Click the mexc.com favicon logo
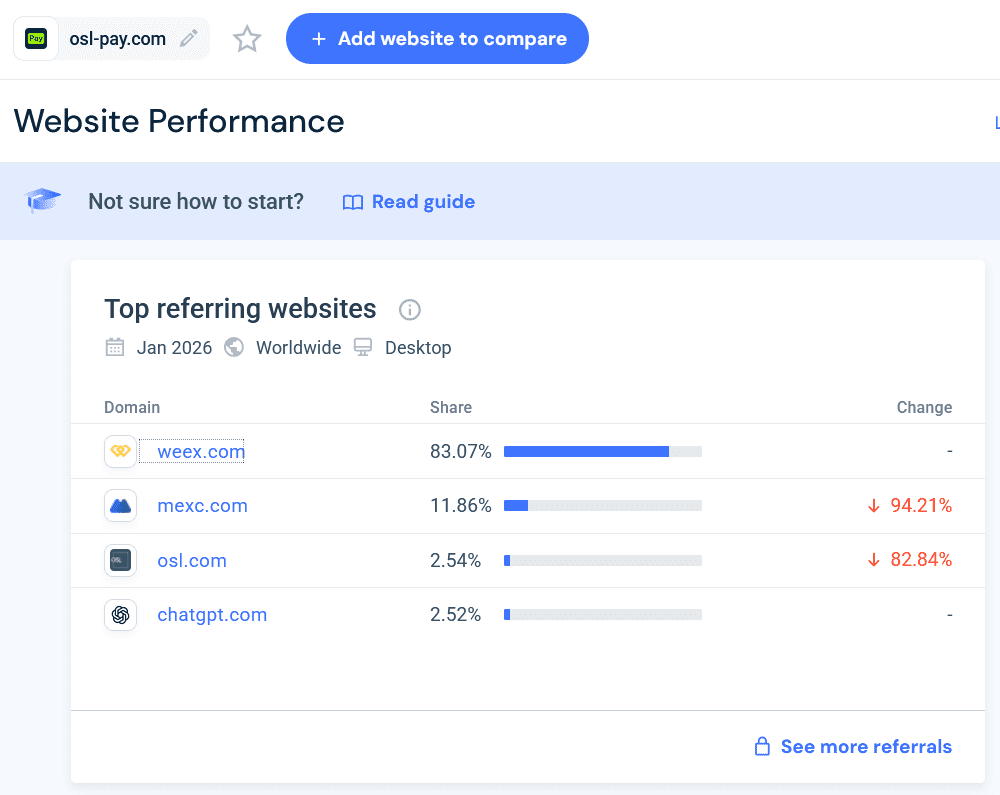This screenshot has width=1000, height=795. point(120,506)
